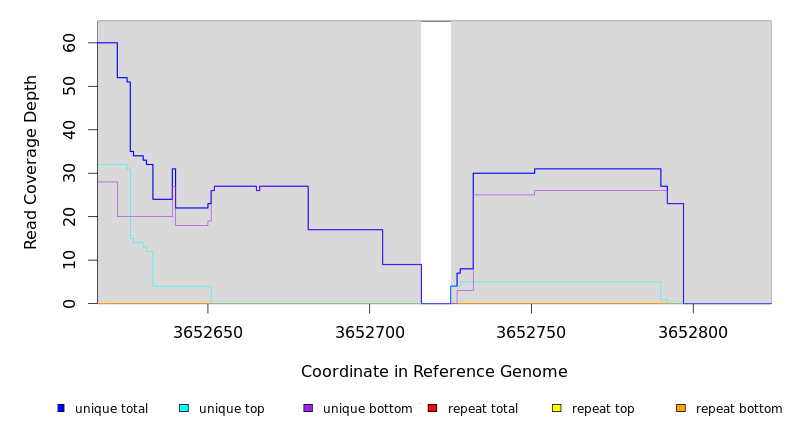Screen dimensions: 792x432
Task: Click the 3652750 x-axis tick label
Action: (x=531, y=332)
